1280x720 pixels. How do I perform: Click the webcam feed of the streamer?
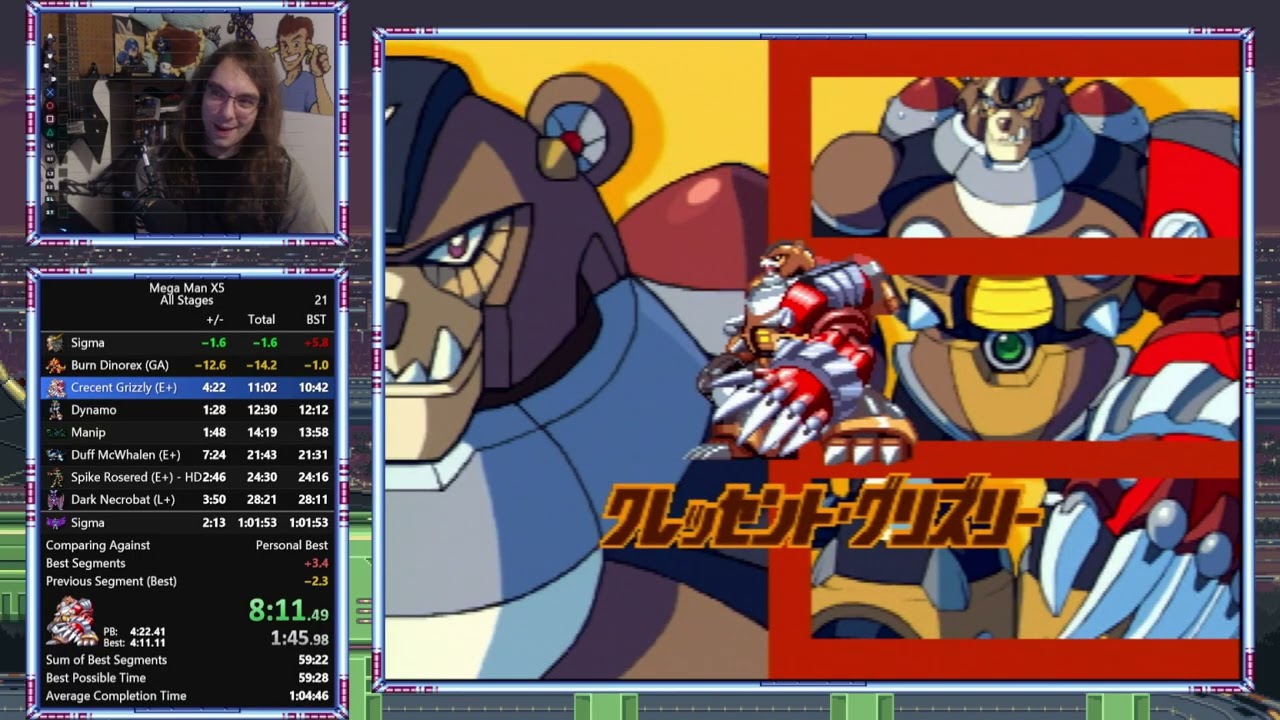(x=187, y=123)
